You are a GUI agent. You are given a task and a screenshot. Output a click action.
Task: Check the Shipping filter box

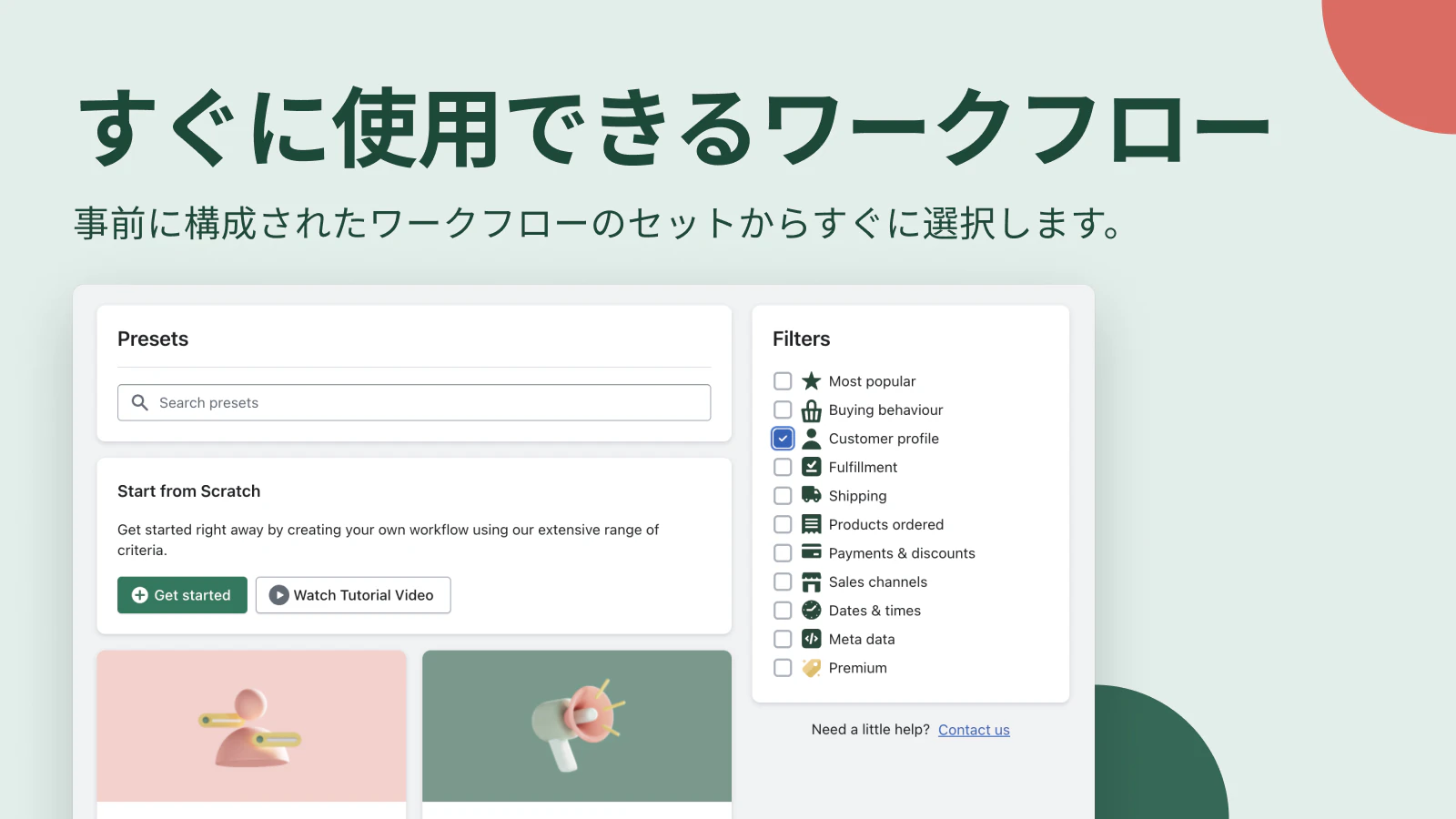(x=782, y=495)
